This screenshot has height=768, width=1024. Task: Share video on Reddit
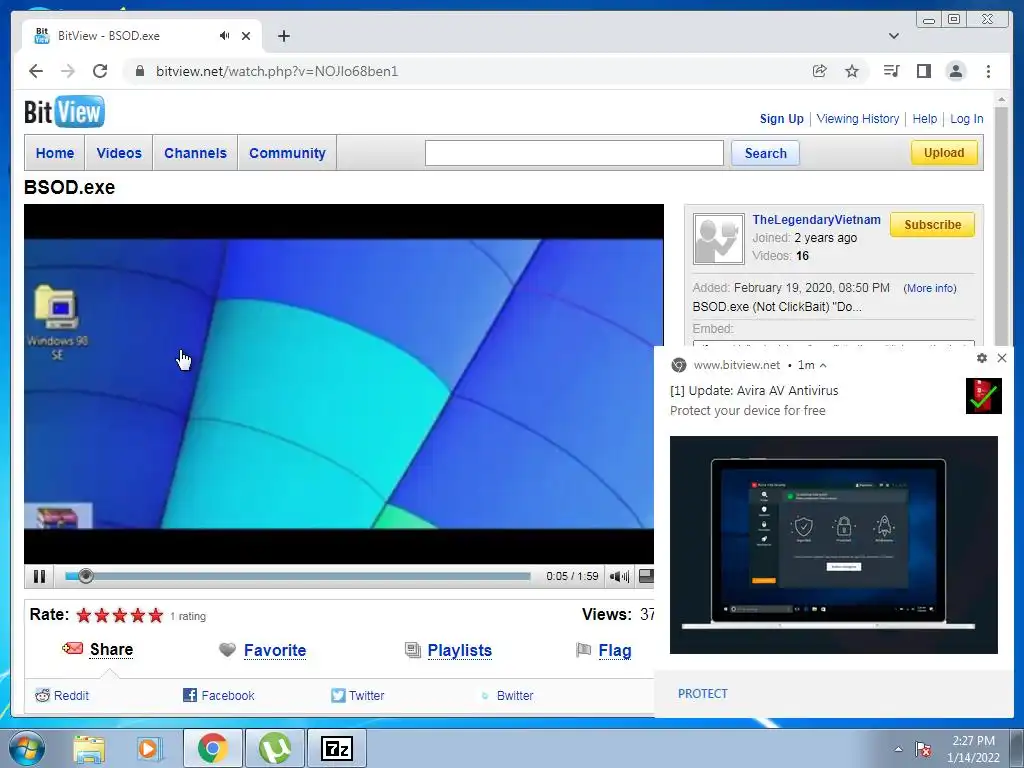62,696
